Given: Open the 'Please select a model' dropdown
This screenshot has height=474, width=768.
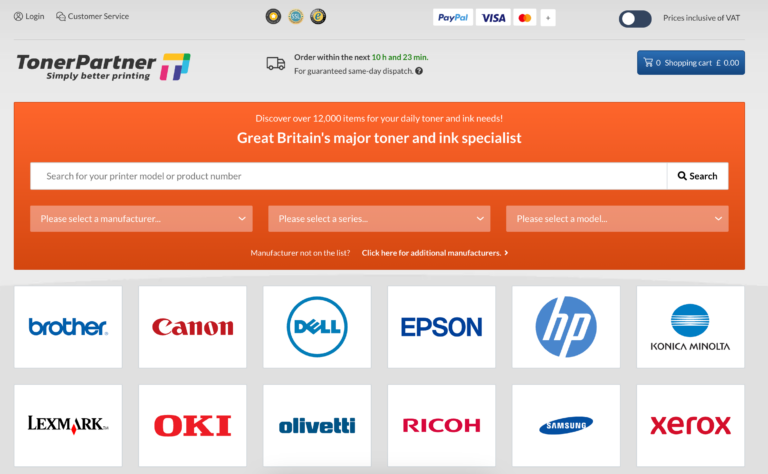Looking at the screenshot, I should click(617, 218).
